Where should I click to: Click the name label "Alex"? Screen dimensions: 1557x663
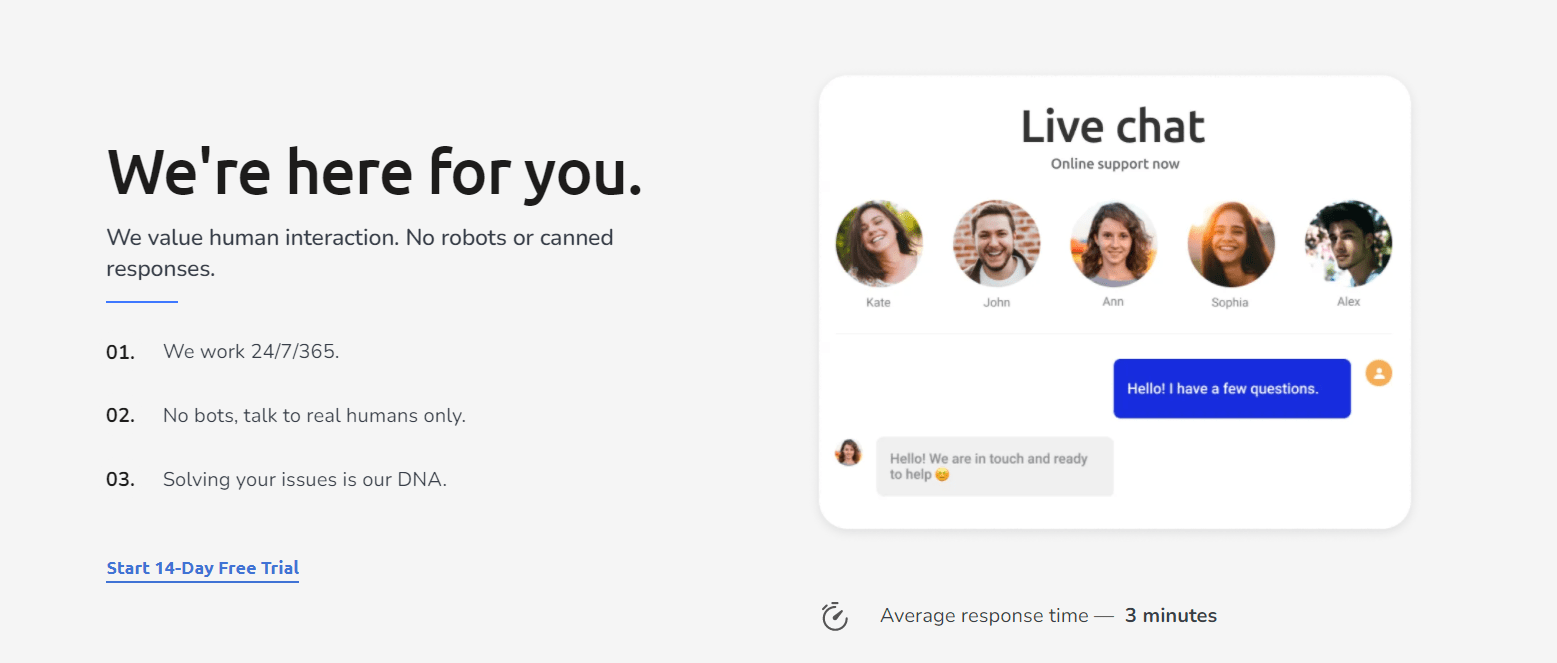(x=1349, y=301)
